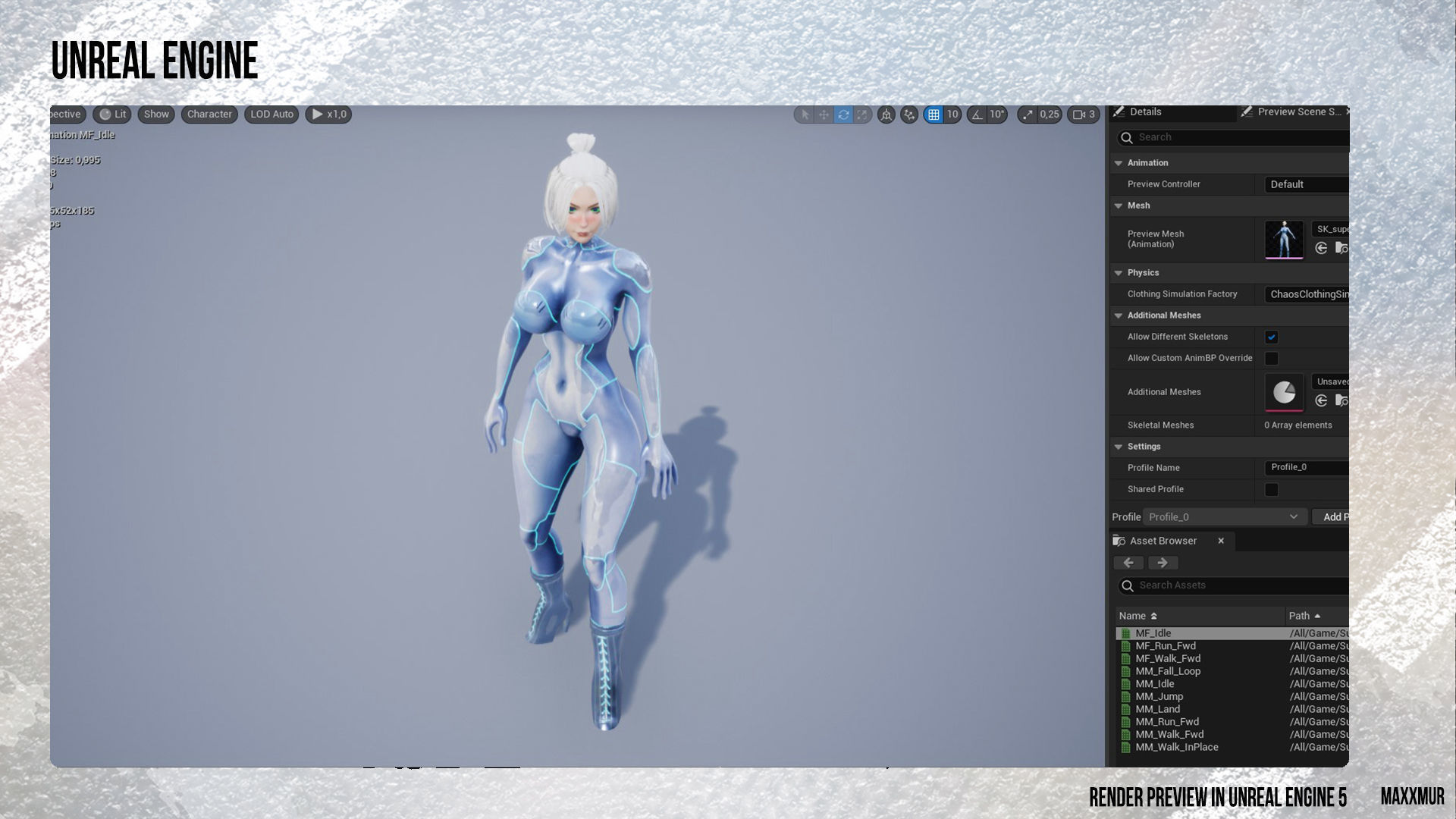Select MM_Run_Fwd animation asset
Image resolution: width=1456 pixels, height=819 pixels.
point(1232,722)
